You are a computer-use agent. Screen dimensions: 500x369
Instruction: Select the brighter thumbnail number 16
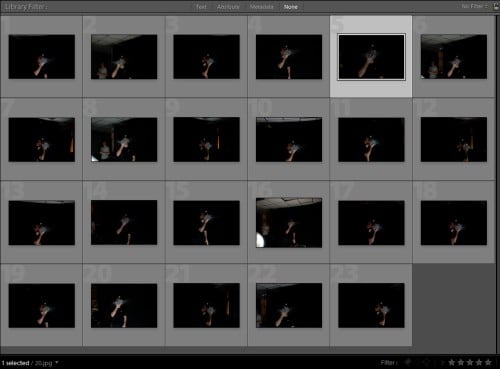click(x=289, y=223)
